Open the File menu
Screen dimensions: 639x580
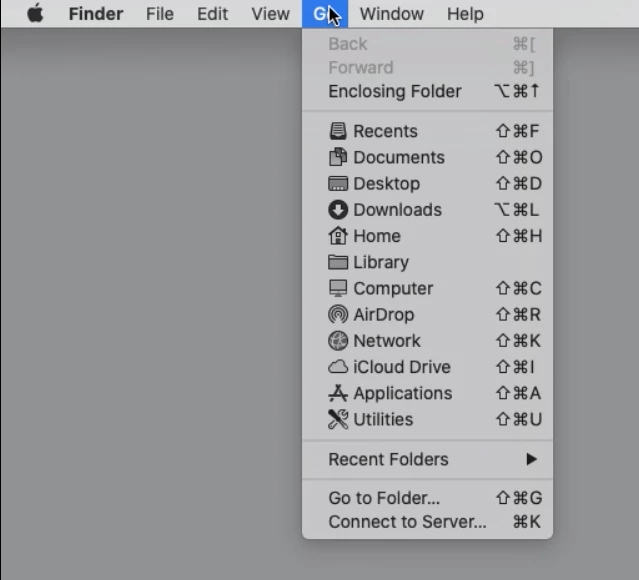tap(160, 14)
